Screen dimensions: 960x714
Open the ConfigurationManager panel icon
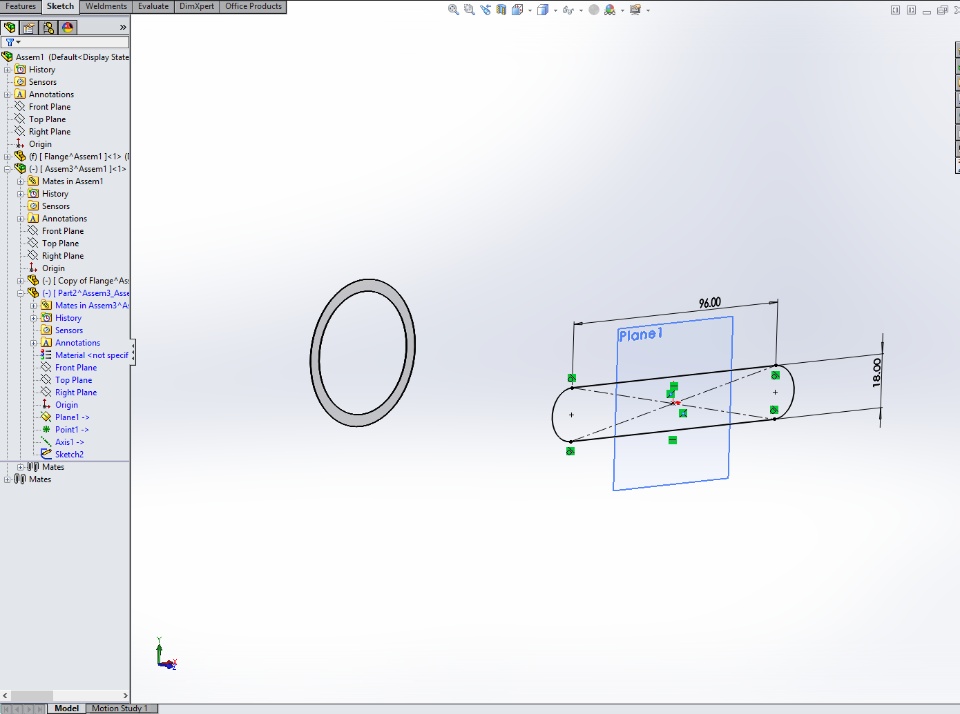[48, 28]
